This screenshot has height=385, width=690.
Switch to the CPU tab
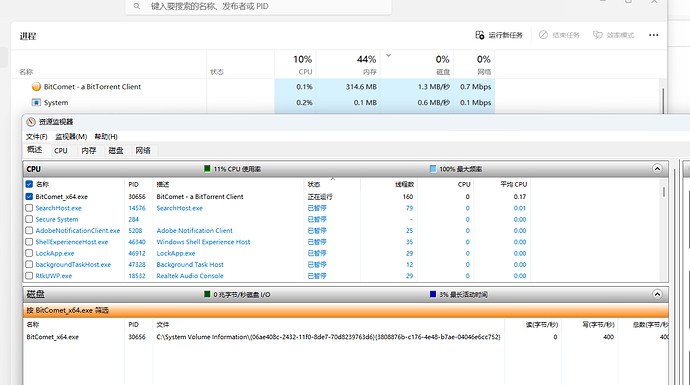[61, 150]
